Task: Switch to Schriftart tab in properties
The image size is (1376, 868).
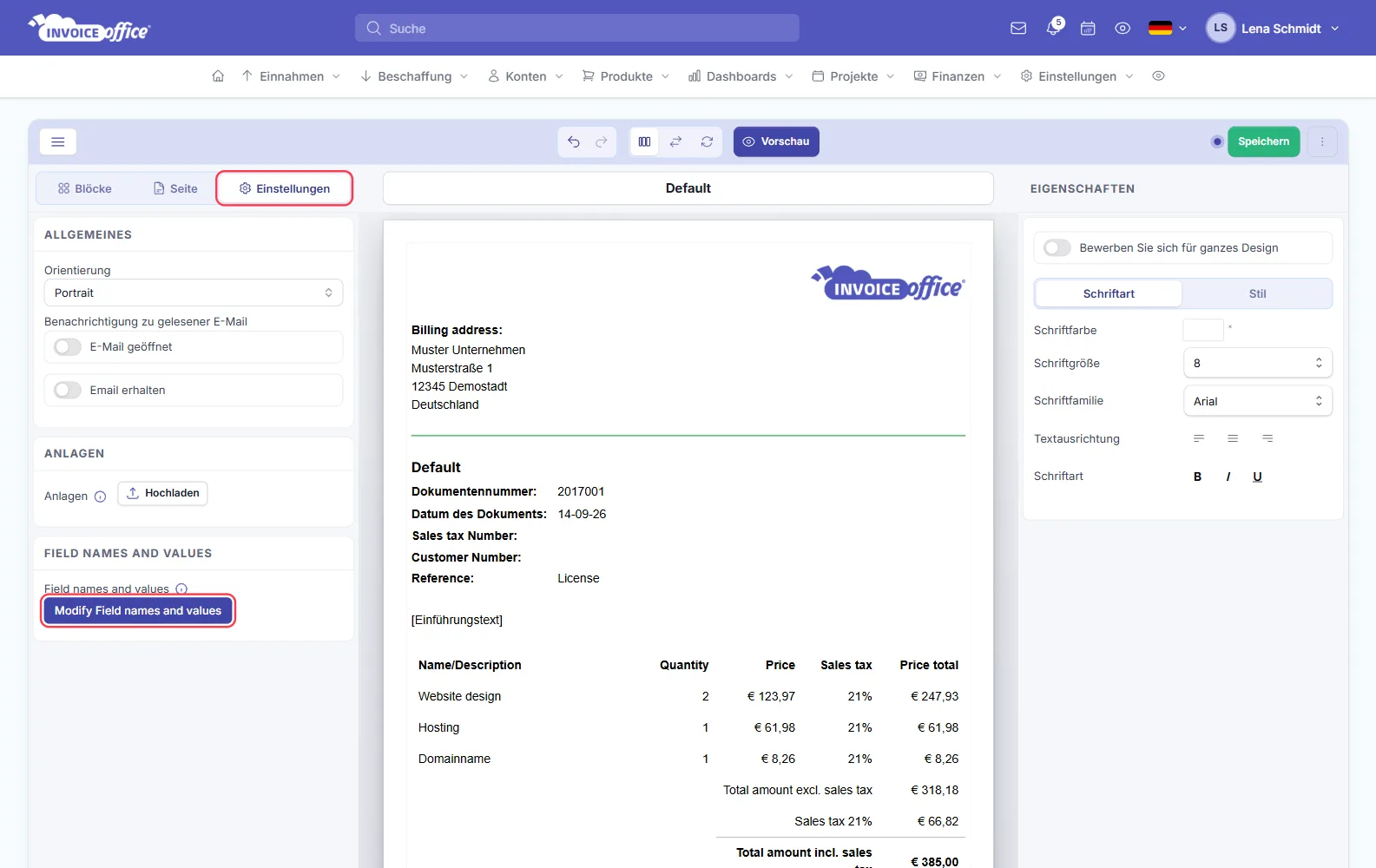Action: click(1109, 293)
